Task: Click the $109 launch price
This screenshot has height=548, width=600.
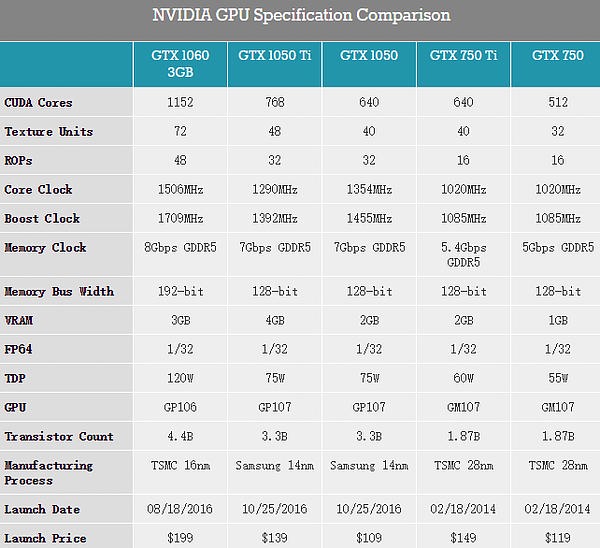Action: (369, 538)
